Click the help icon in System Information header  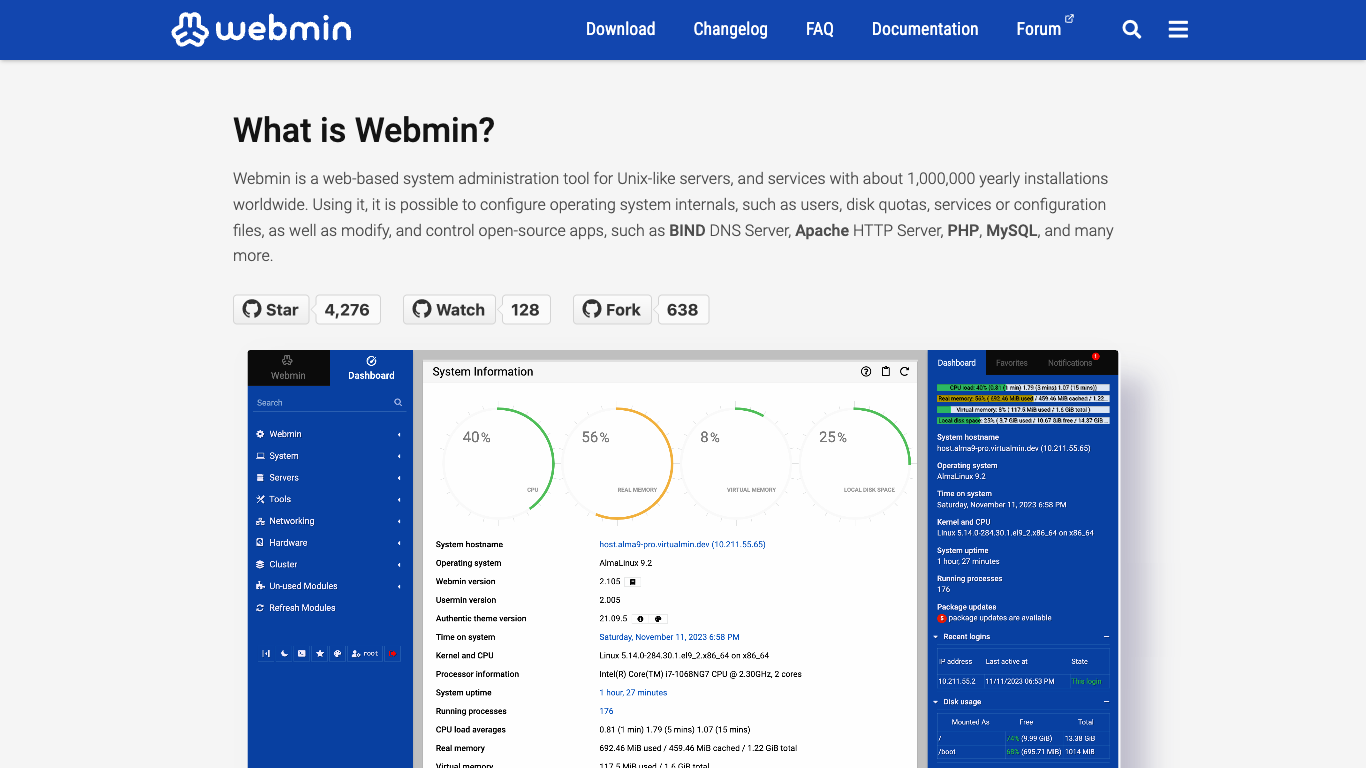(866, 371)
